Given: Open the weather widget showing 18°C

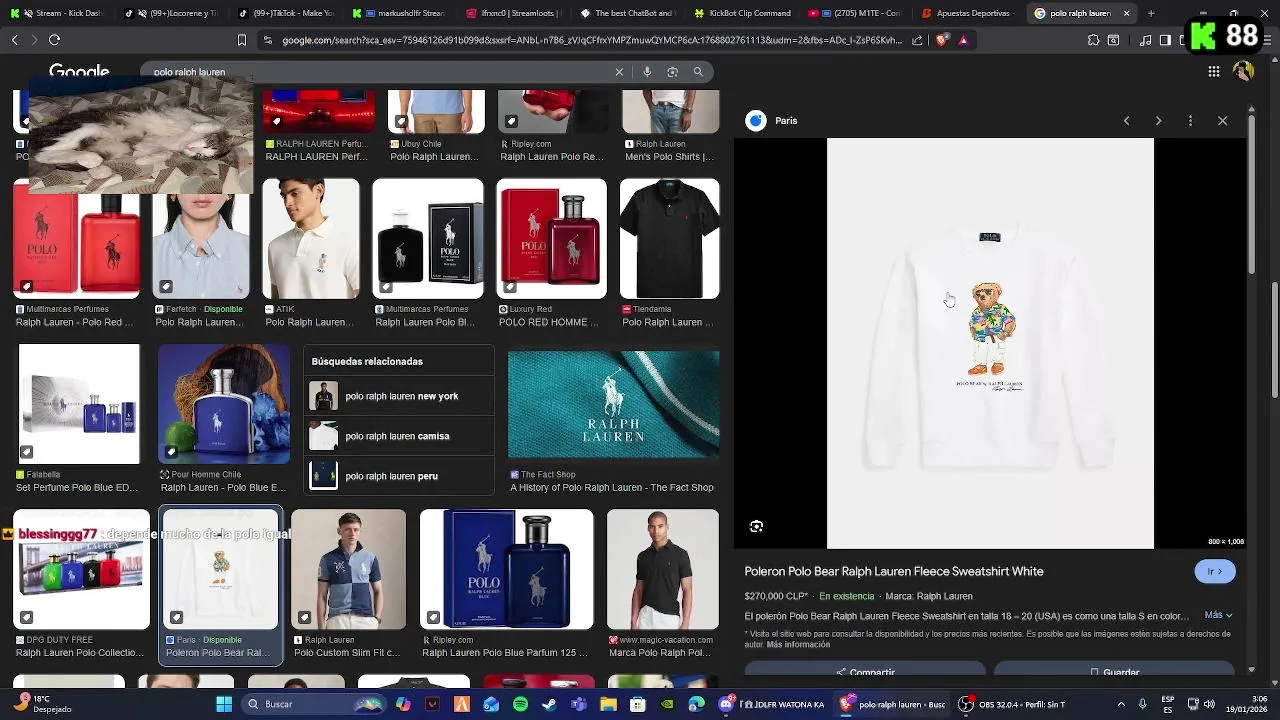Looking at the screenshot, I should click(43, 704).
